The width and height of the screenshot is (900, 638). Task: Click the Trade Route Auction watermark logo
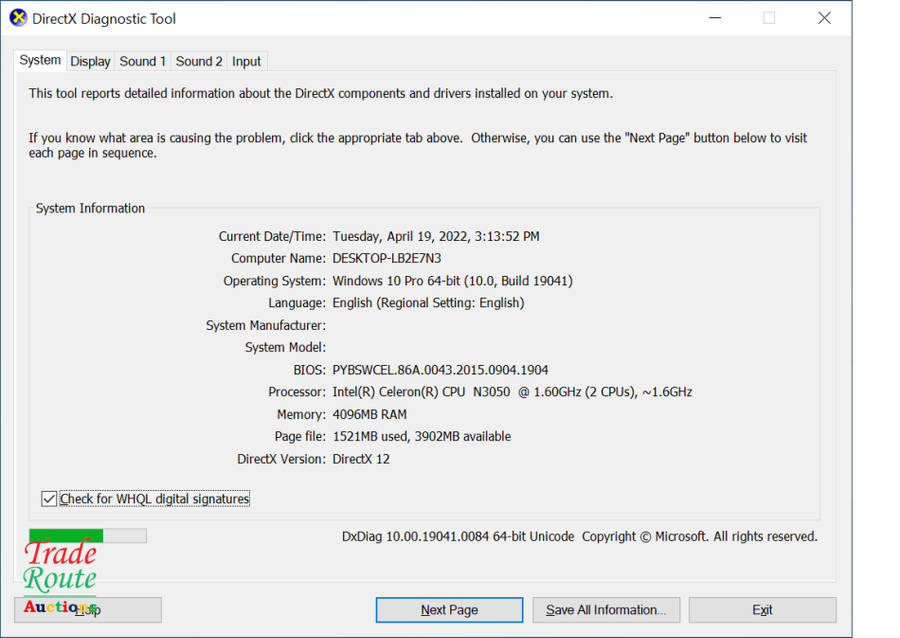(x=60, y=578)
